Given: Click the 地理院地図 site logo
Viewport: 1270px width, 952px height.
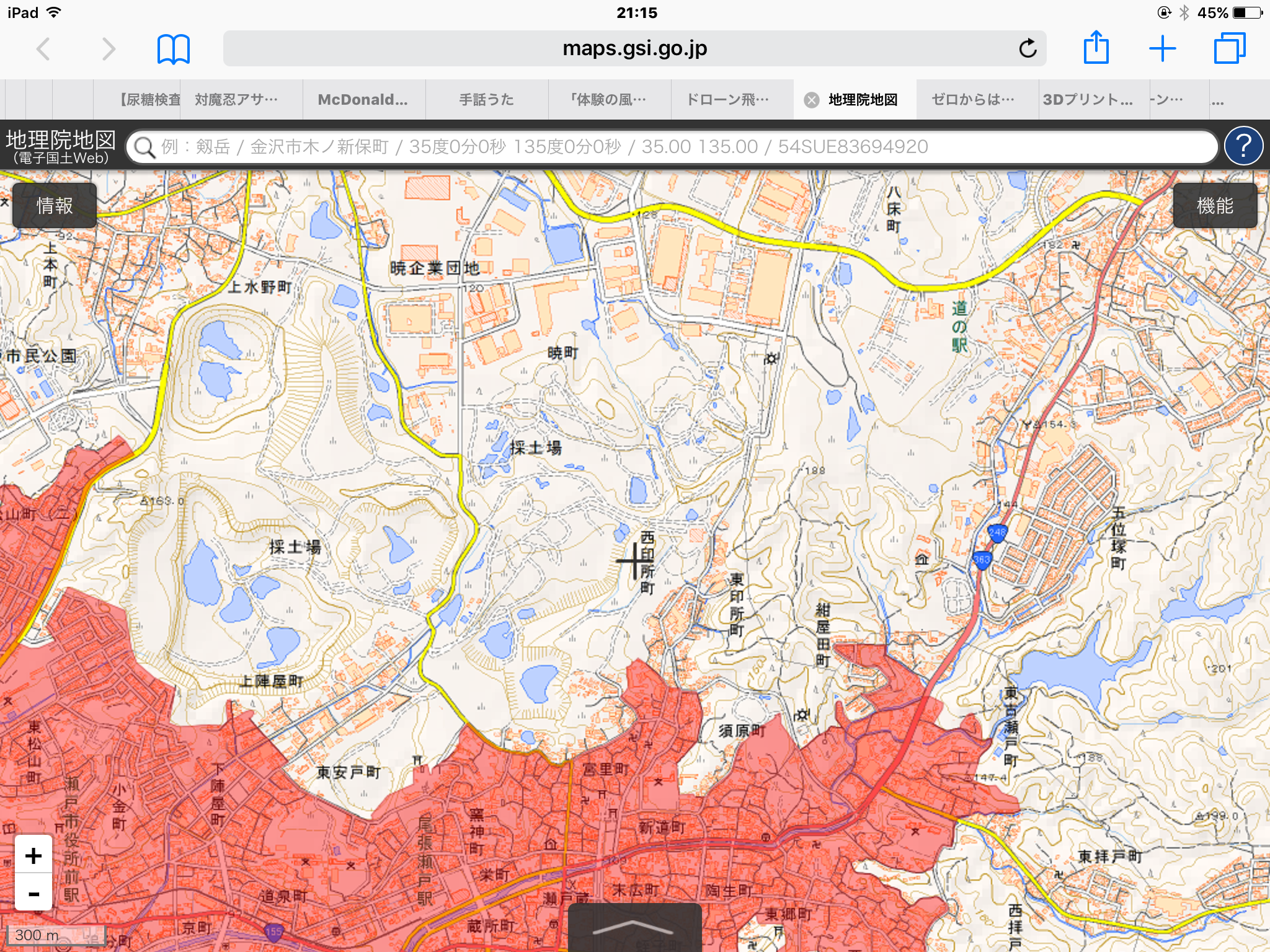Looking at the screenshot, I should tap(61, 146).
